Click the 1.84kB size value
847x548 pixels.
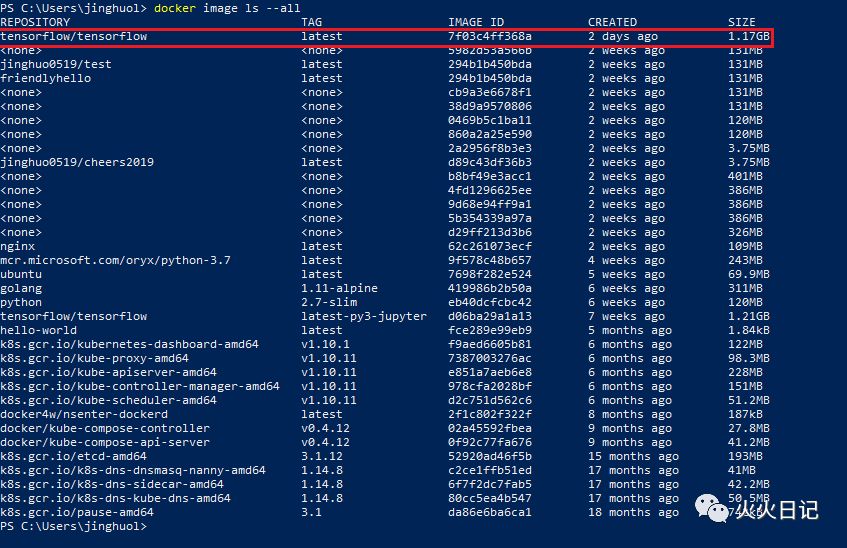749,330
